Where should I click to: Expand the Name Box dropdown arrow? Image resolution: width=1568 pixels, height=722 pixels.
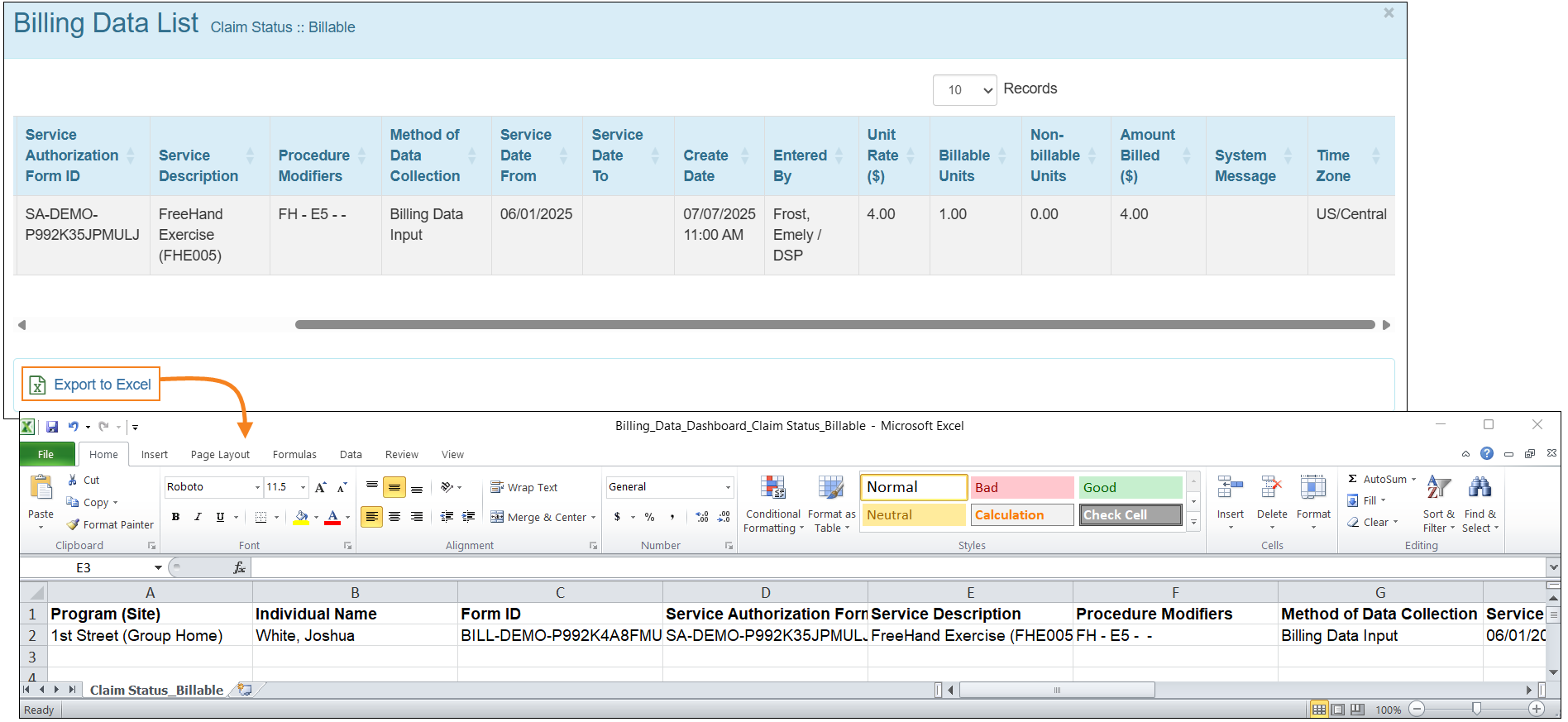click(x=158, y=568)
